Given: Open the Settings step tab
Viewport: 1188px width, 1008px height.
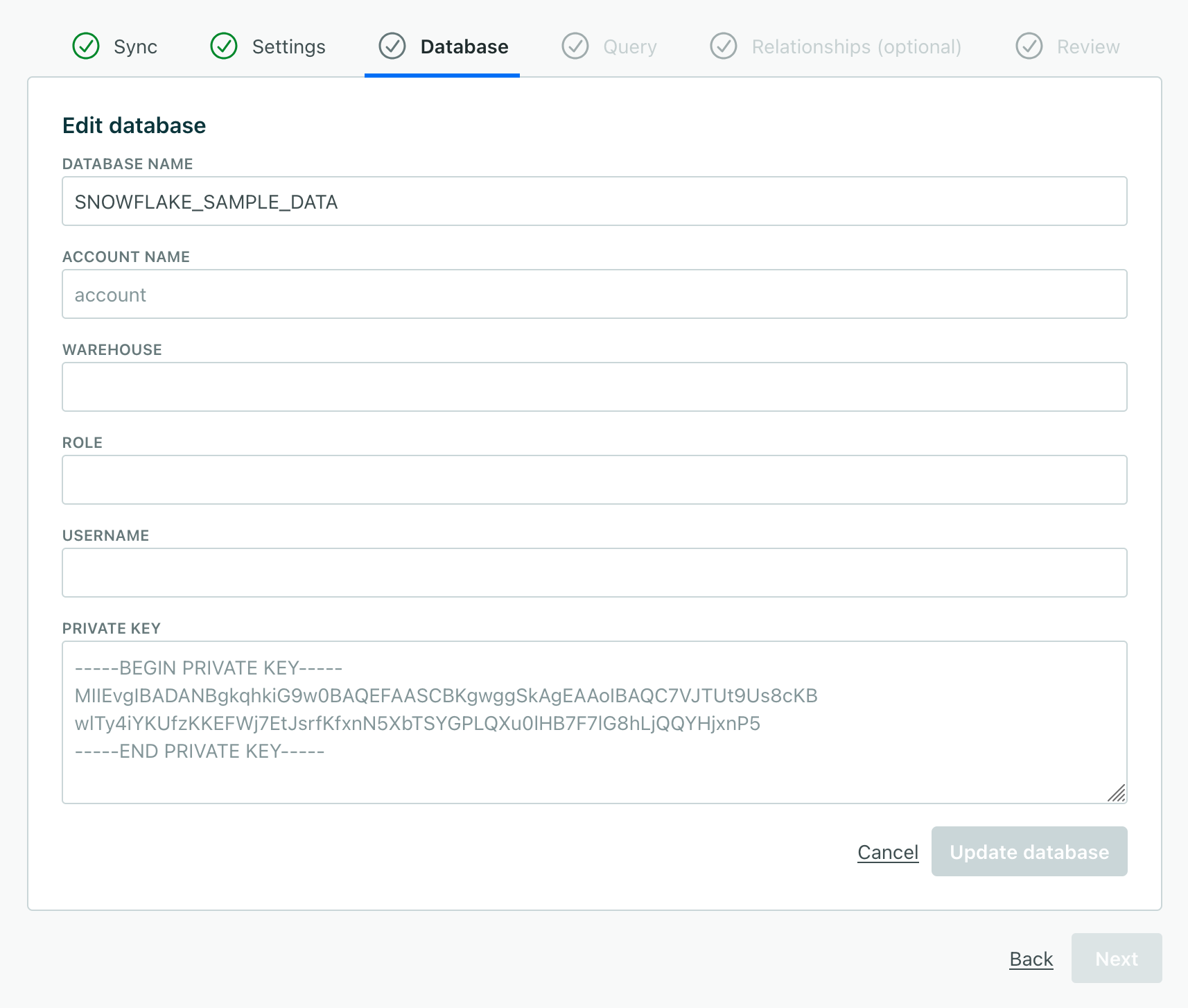Looking at the screenshot, I should pos(268,46).
